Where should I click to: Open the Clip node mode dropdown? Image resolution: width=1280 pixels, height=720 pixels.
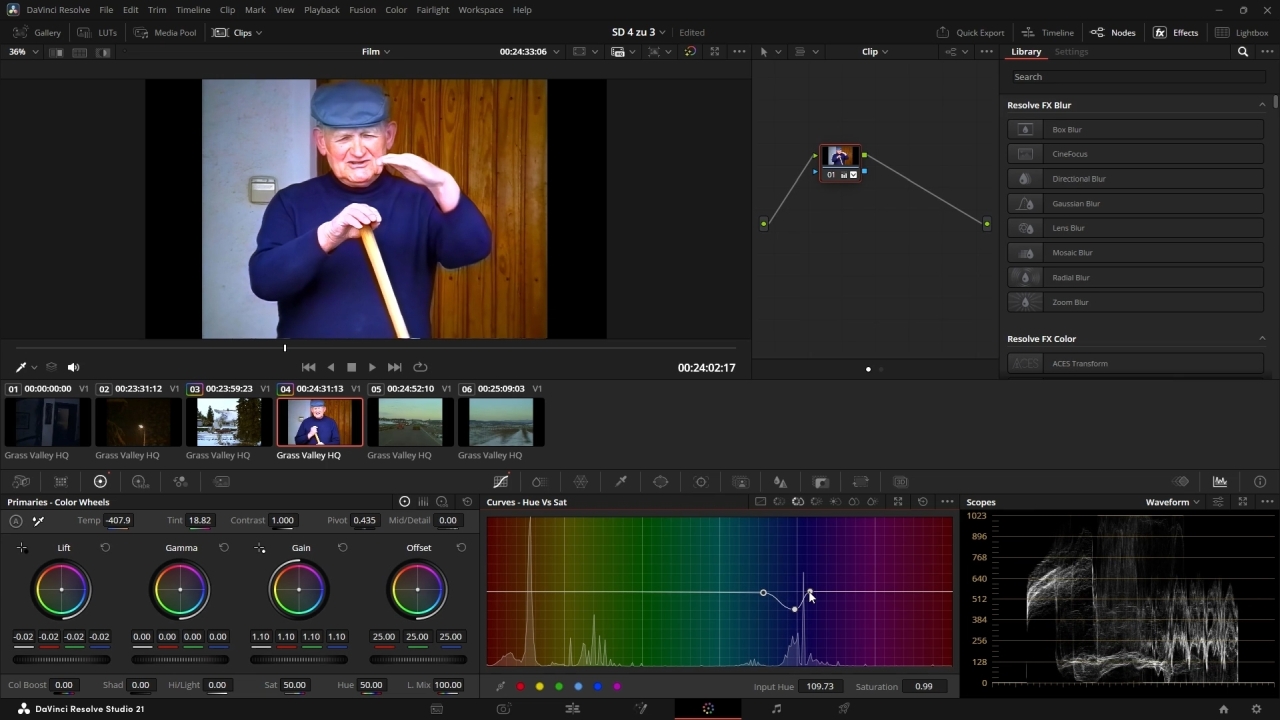tap(875, 51)
